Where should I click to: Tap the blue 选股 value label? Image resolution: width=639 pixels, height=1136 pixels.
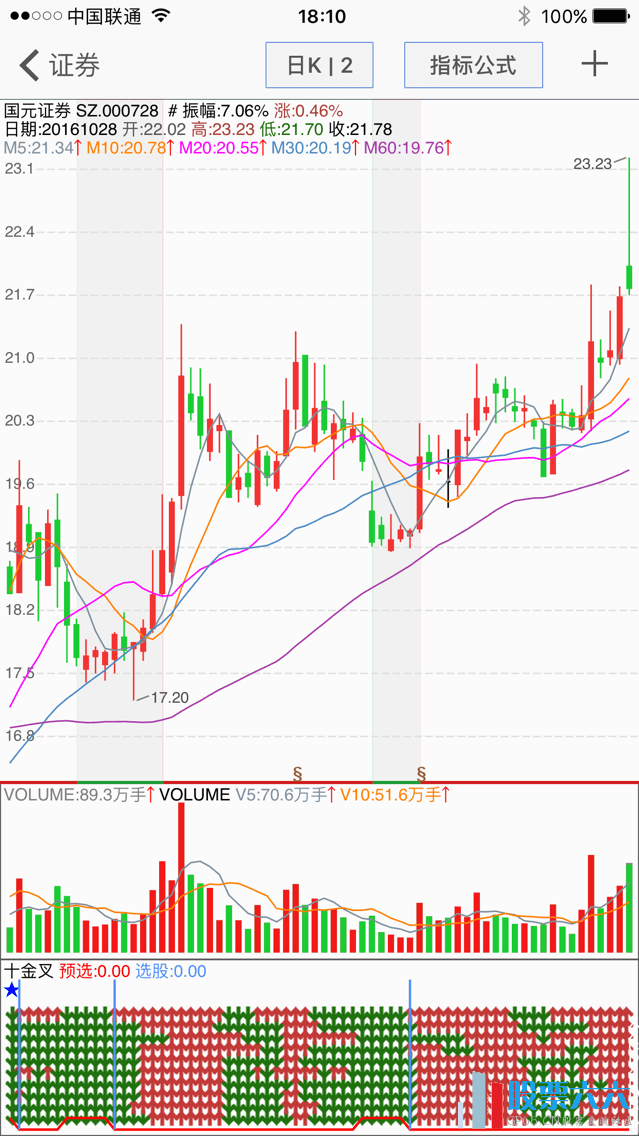tap(170, 970)
